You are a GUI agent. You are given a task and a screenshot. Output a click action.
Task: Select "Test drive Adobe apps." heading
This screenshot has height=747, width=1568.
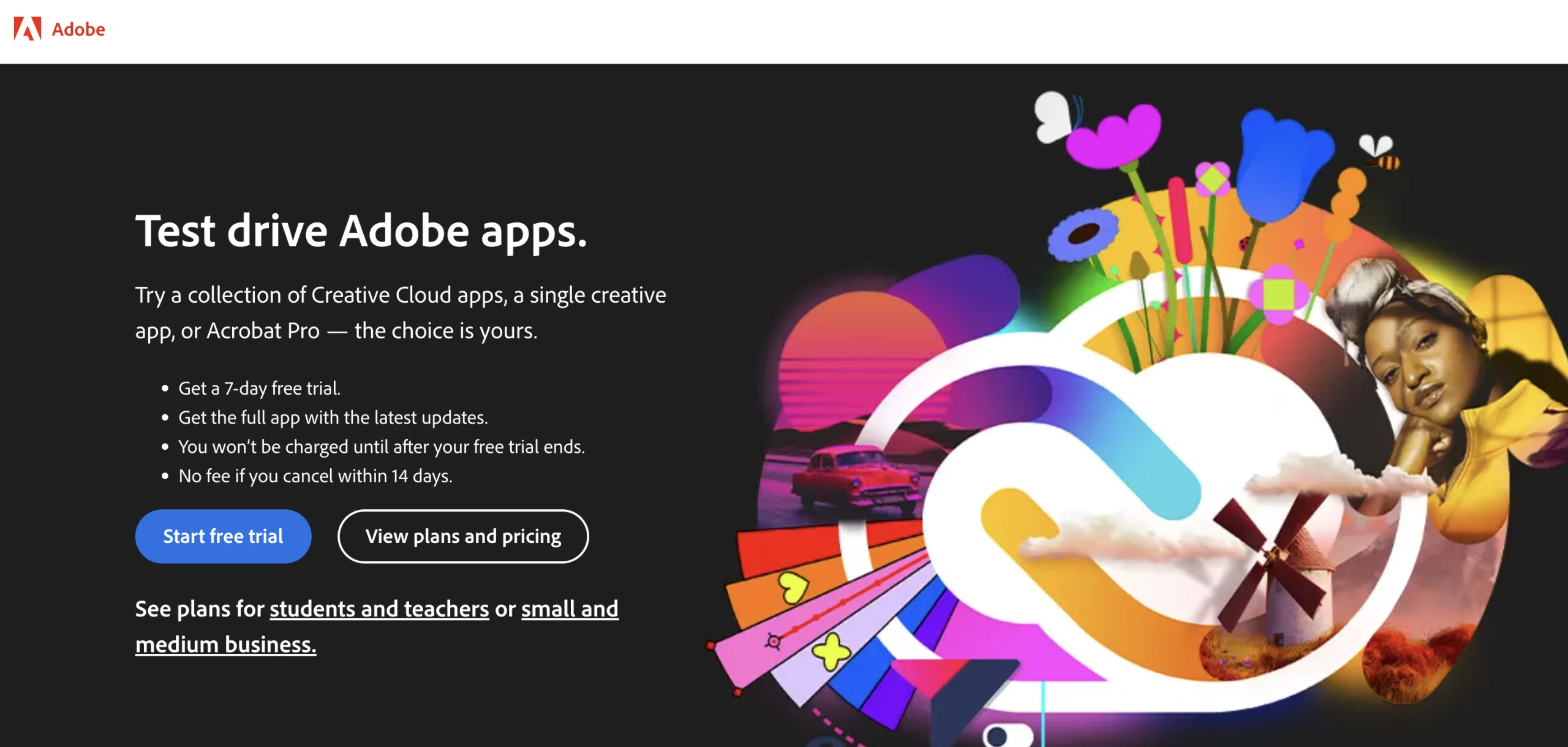coord(361,232)
